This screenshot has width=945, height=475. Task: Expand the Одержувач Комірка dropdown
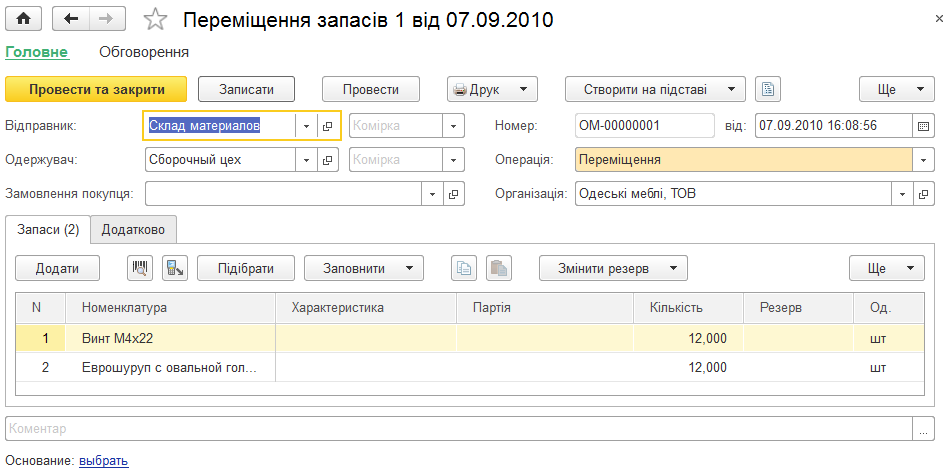[x=453, y=160]
